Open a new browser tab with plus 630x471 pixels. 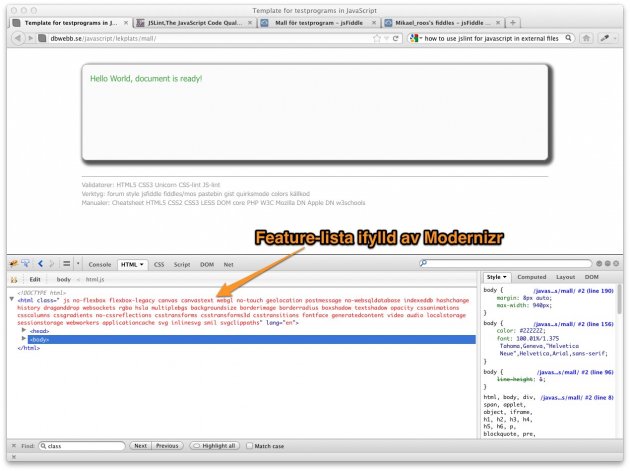click(x=513, y=23)
